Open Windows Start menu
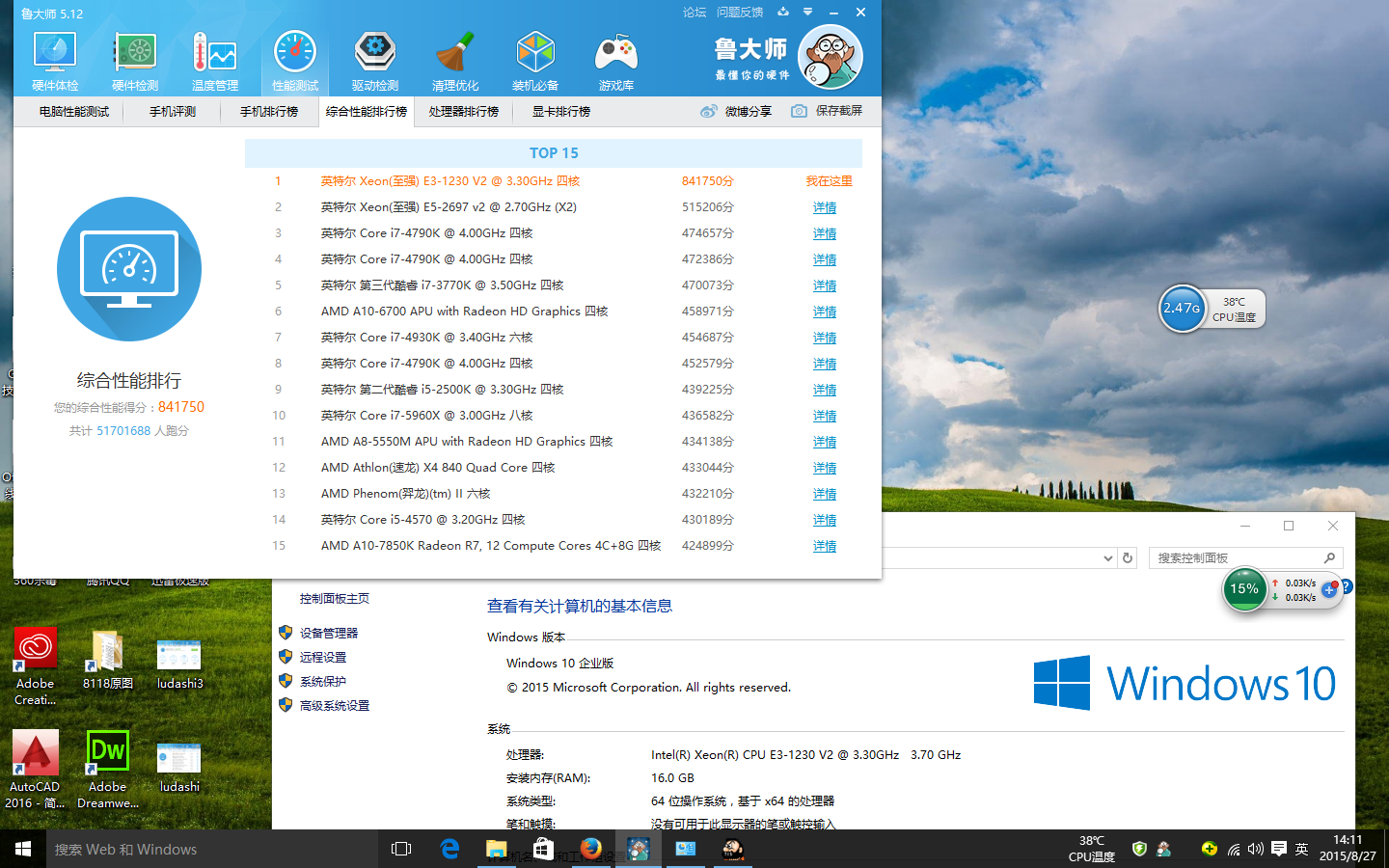 click(x=23, y=849)
